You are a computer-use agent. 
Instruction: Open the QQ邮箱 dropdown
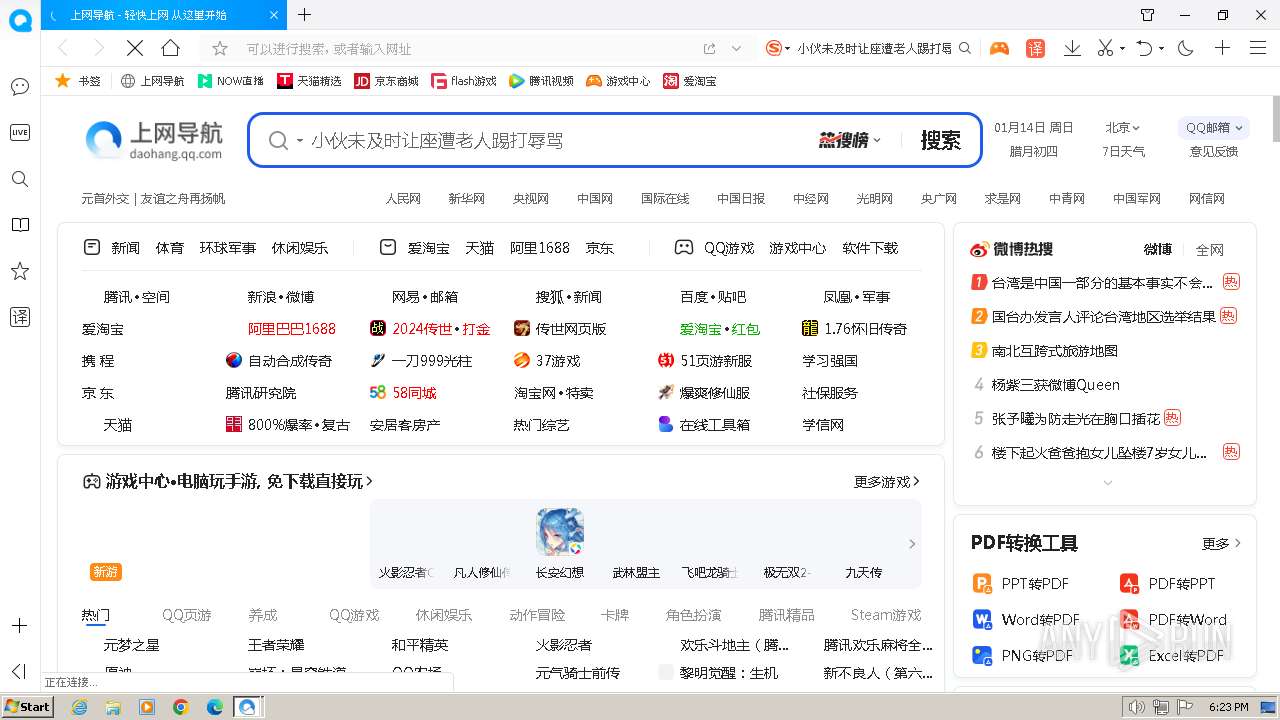tap(1214, 127)
